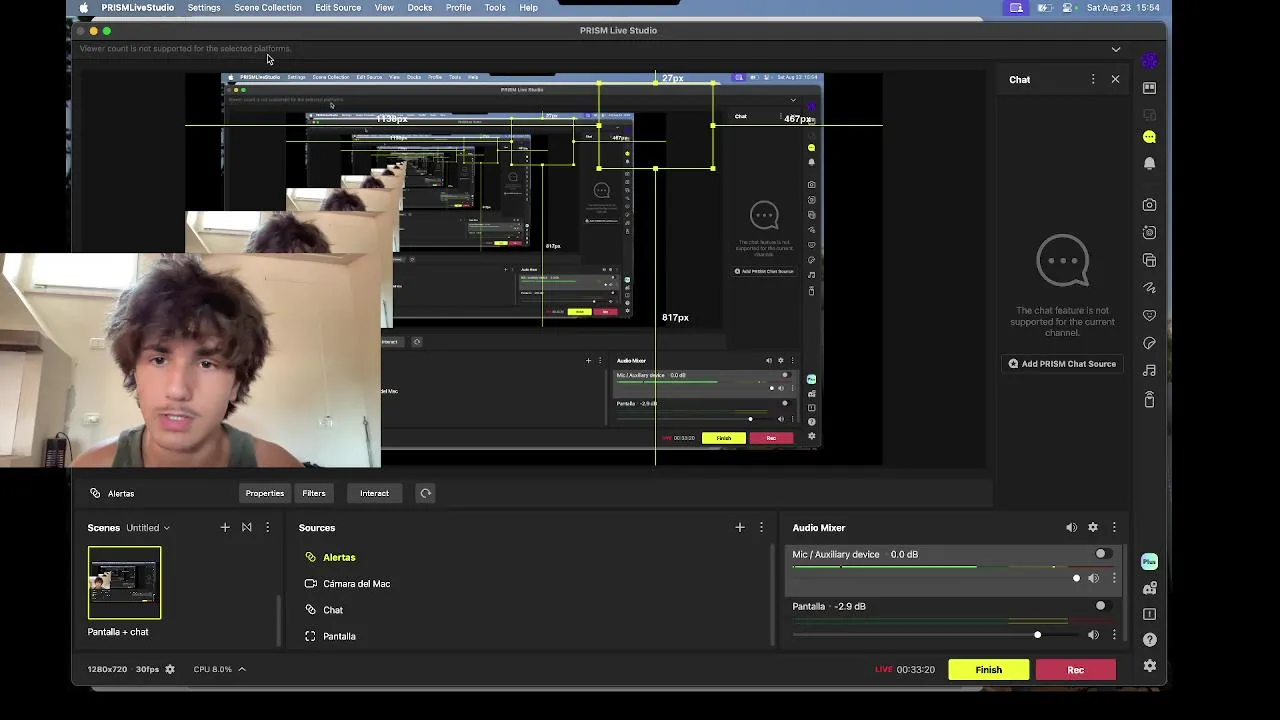The image size is (1280, 720).
Task: Expand the CPU 8.0% stats arrow
Action: pos(241,669)
